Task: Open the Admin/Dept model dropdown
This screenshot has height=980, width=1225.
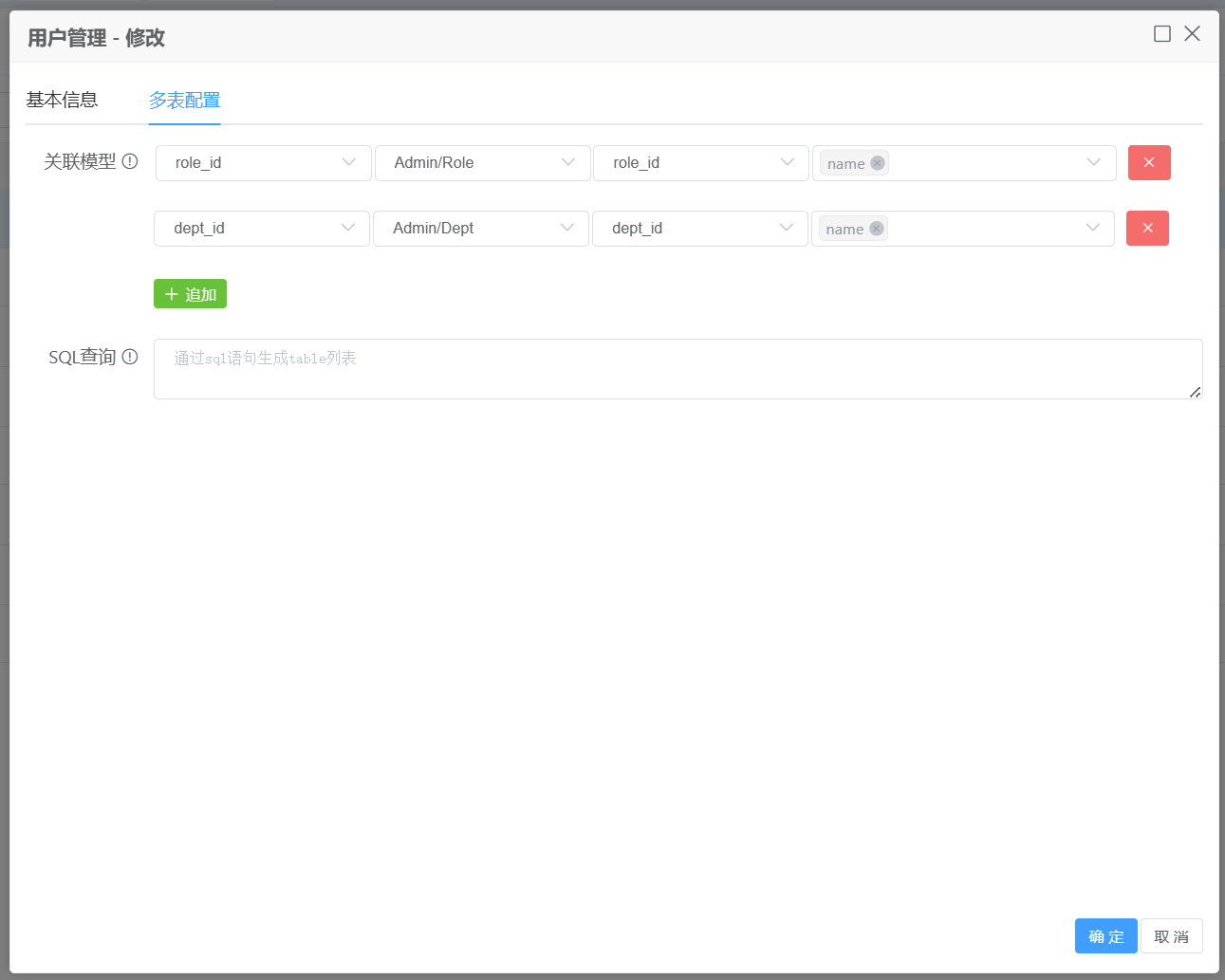Action: 480,228
